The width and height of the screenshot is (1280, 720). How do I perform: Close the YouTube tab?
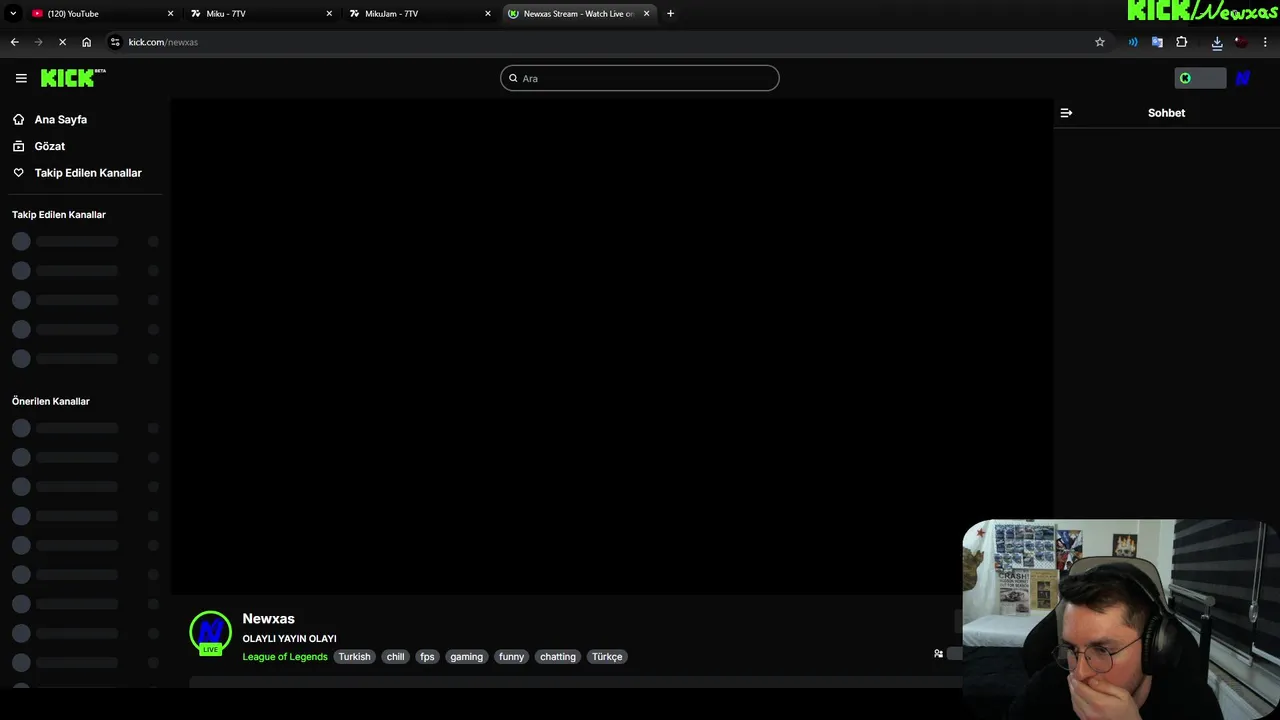[x=170, y=14]
